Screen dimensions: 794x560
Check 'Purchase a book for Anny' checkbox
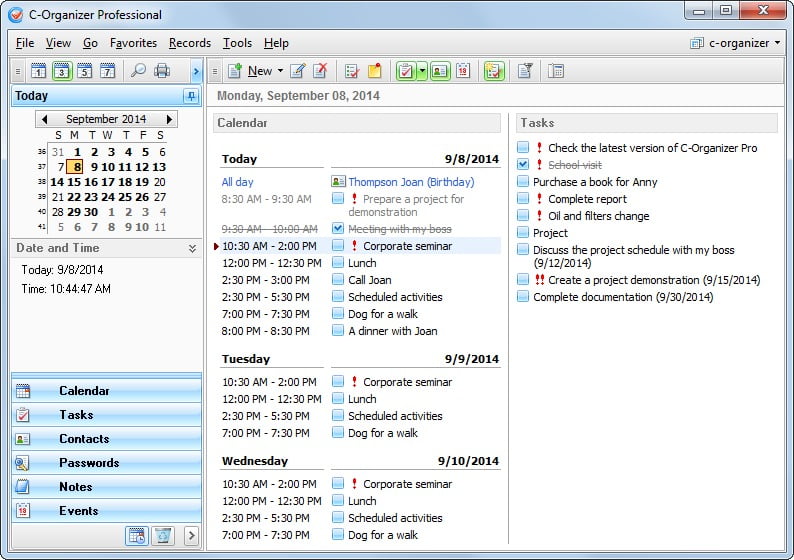pyautogui.click(x=523, y=181)
